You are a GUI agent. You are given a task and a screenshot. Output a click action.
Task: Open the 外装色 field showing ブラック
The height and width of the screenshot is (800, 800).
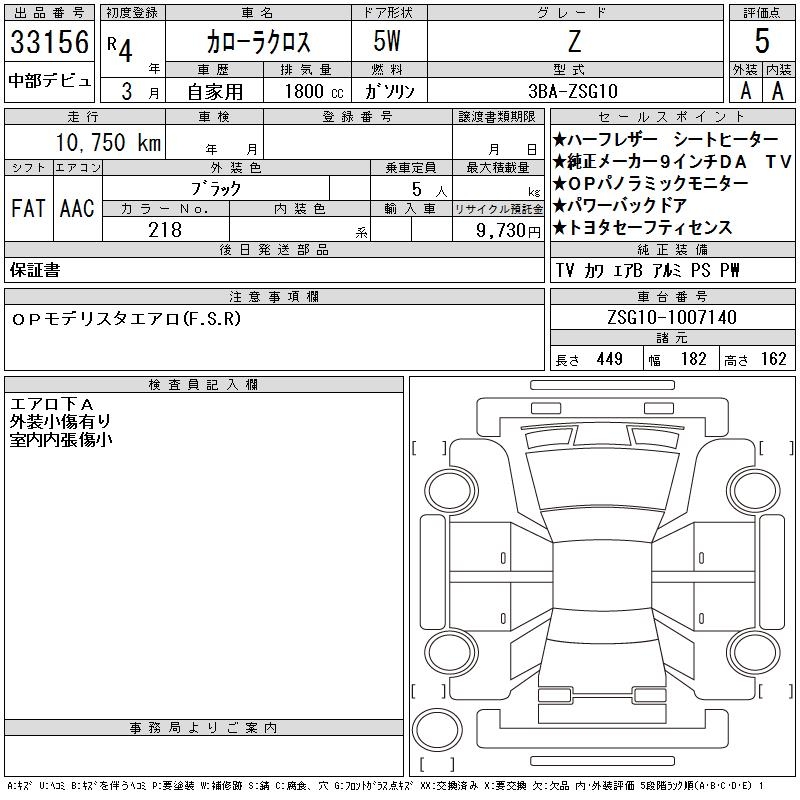(x=236, y=188)
